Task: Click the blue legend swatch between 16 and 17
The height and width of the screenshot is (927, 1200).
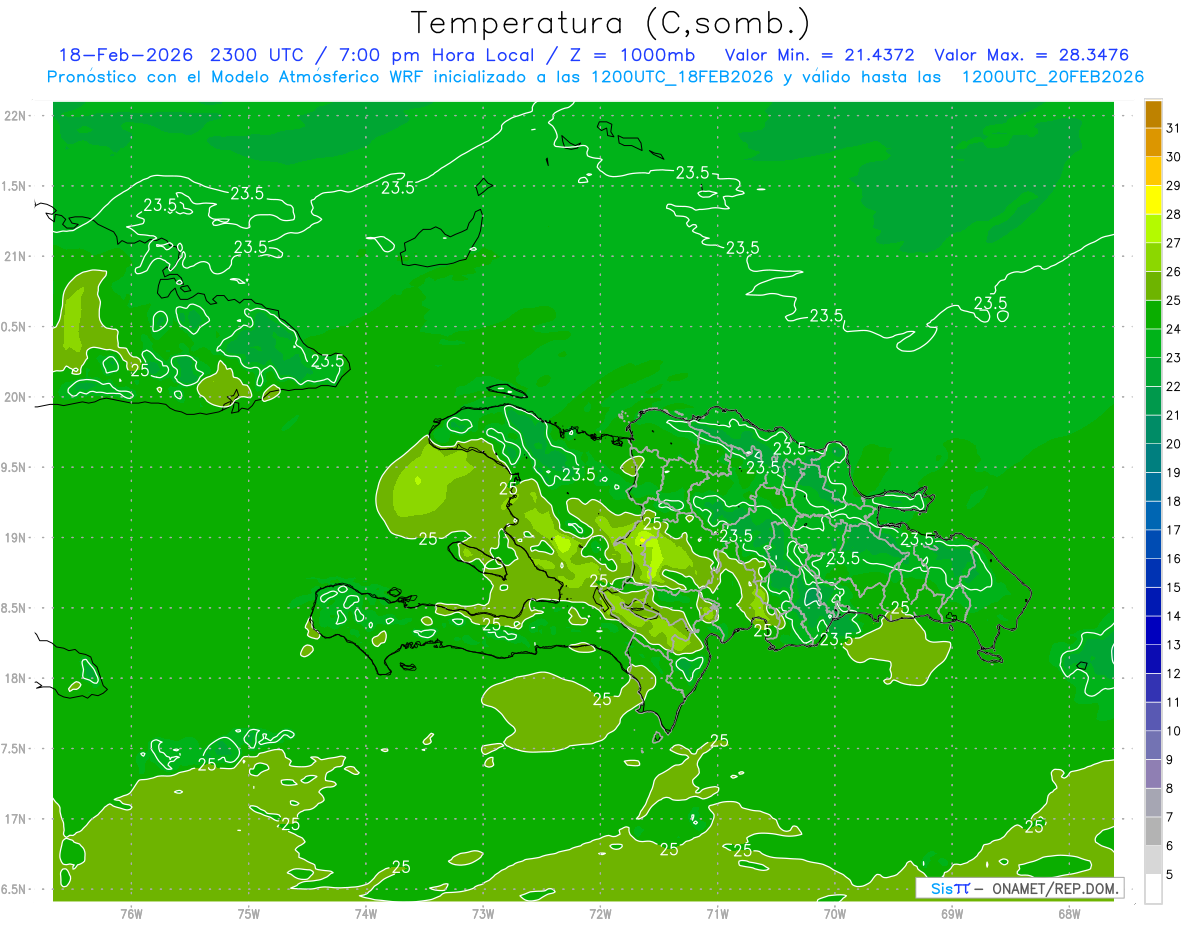Action: 1153,545
